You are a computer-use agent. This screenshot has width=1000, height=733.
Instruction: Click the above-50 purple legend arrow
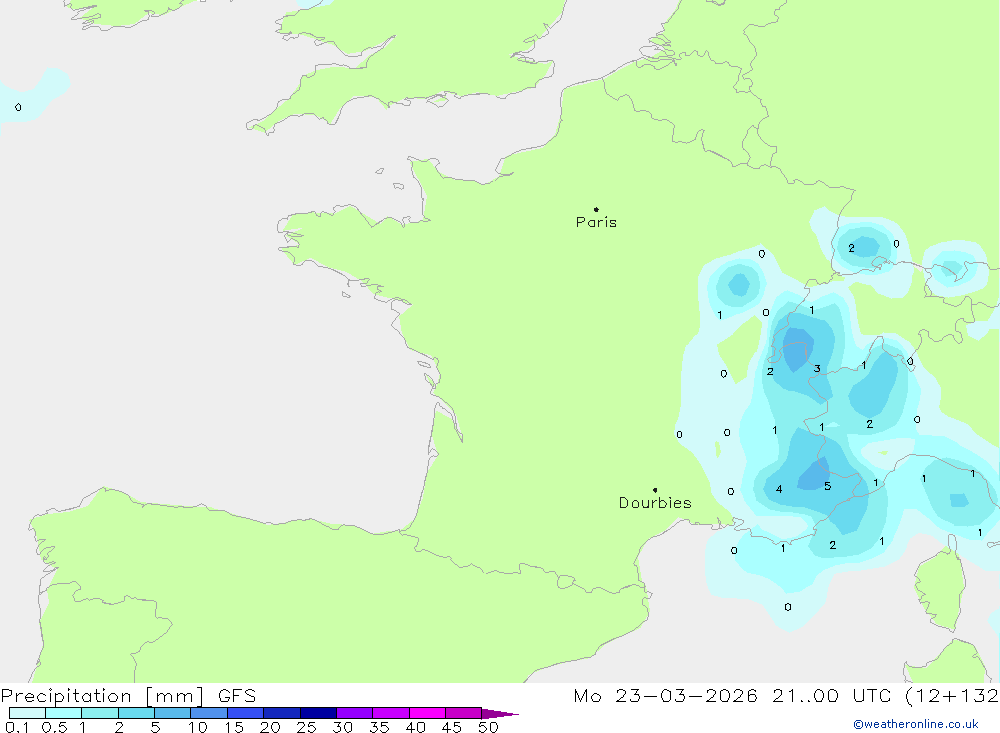(x=500, y=714)
